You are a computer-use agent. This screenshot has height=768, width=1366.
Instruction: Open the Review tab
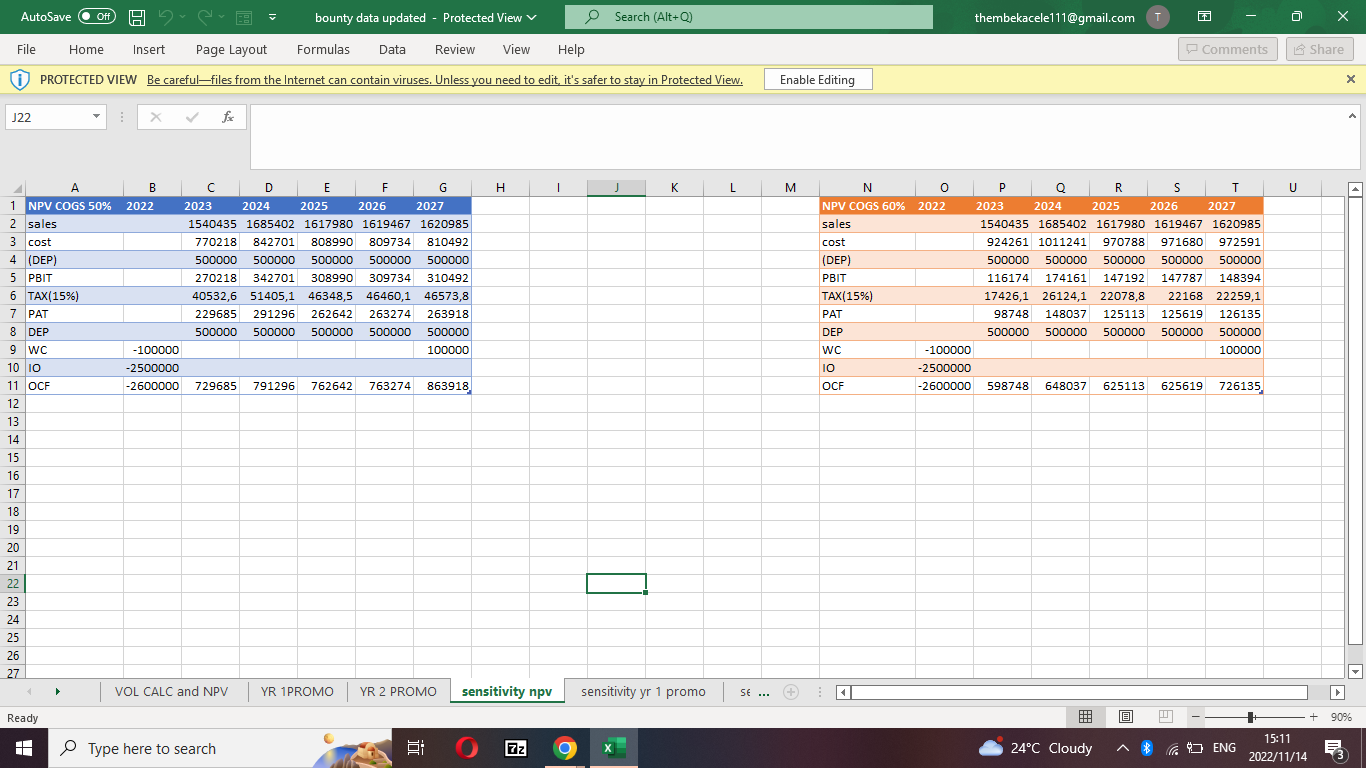tap(455, 49)
